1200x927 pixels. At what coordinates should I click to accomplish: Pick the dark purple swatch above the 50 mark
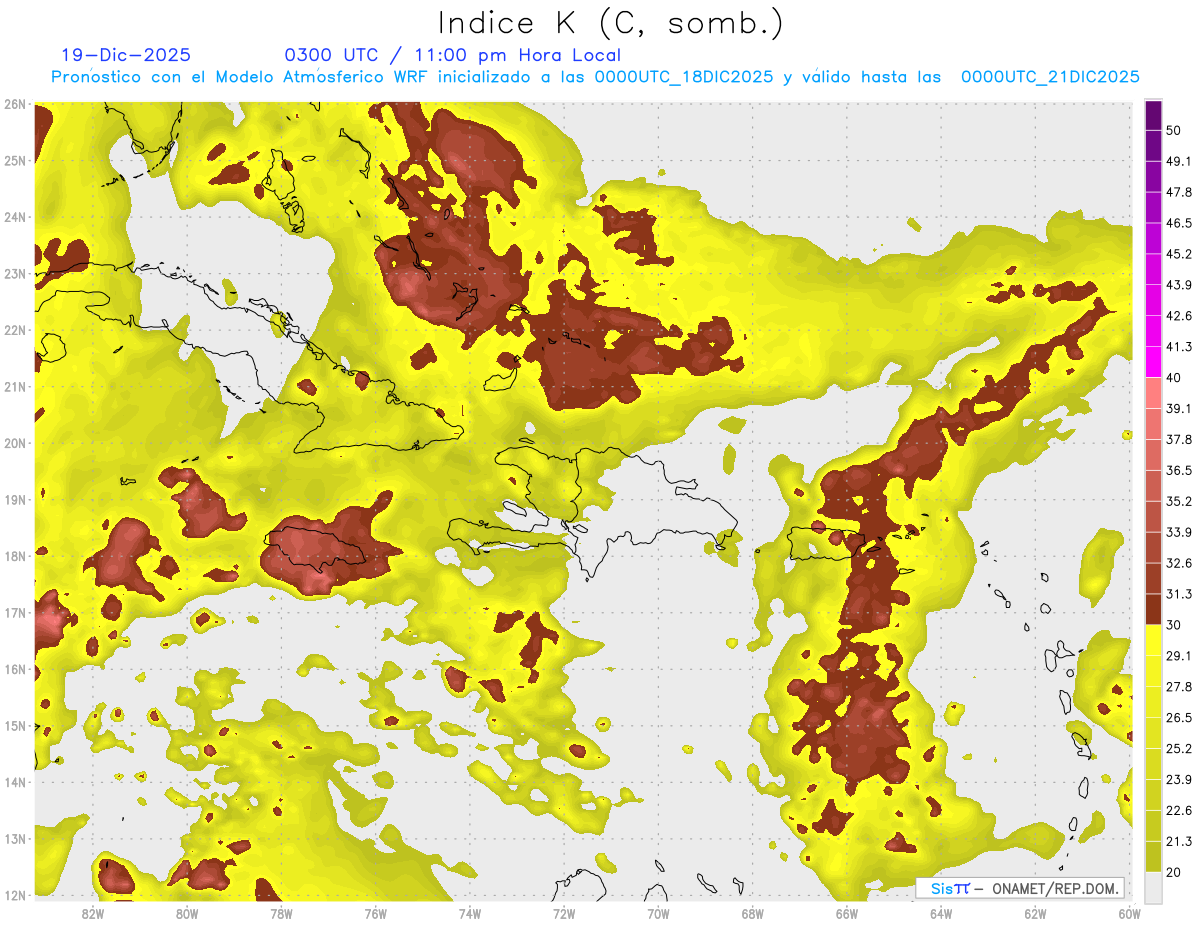[1153, 115]
